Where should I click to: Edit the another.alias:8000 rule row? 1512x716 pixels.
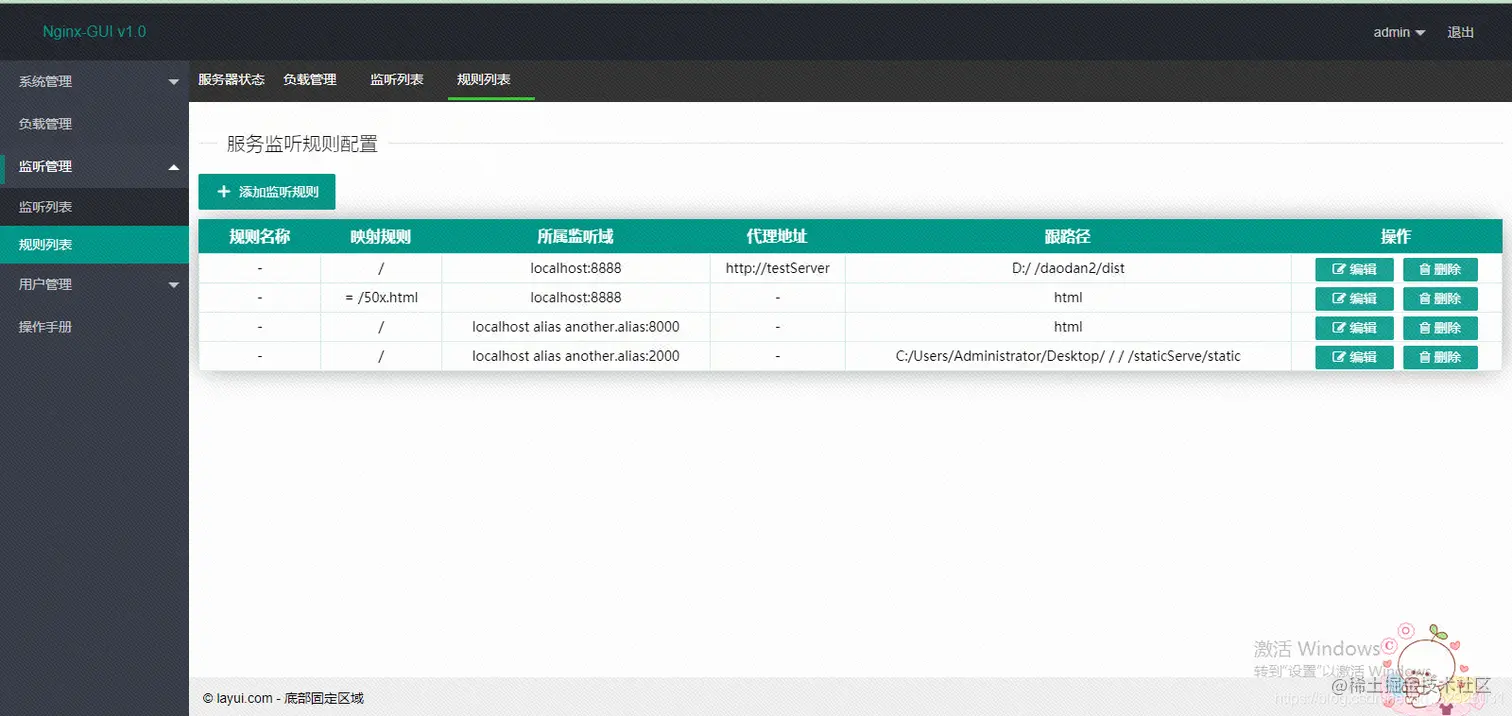1354,328
